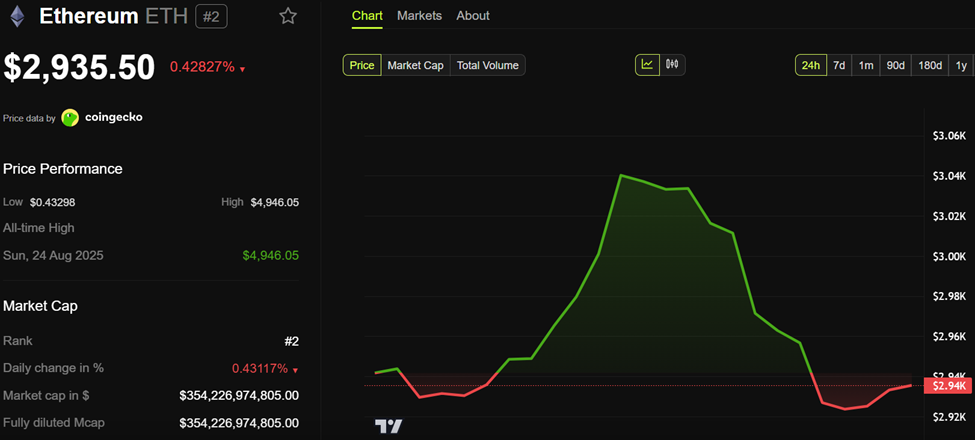Switch to line chart view icon
Image resolution: width=975 pixels, height=440 pixels.
pos(647,65)
